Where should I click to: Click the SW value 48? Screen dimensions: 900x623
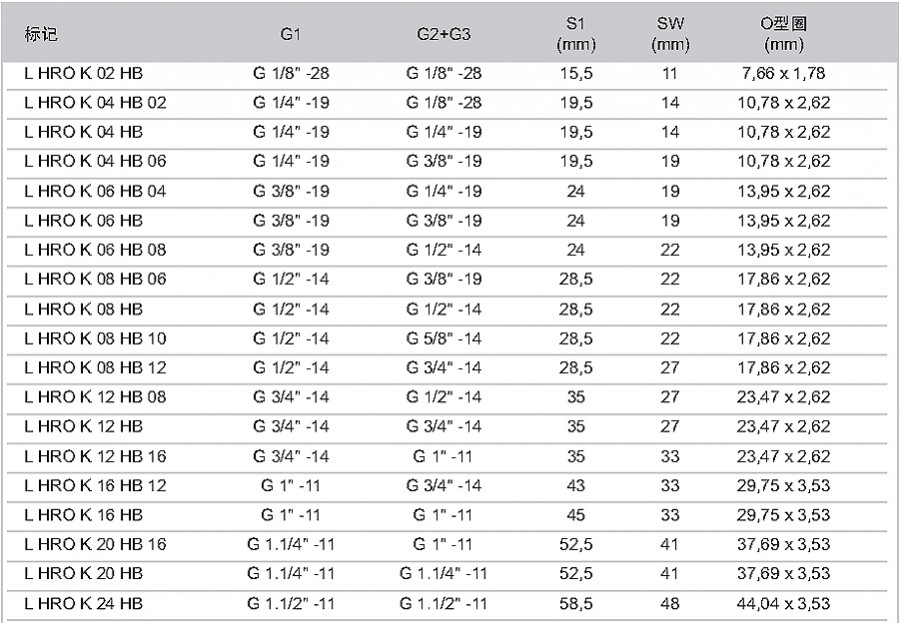[670, 604]
